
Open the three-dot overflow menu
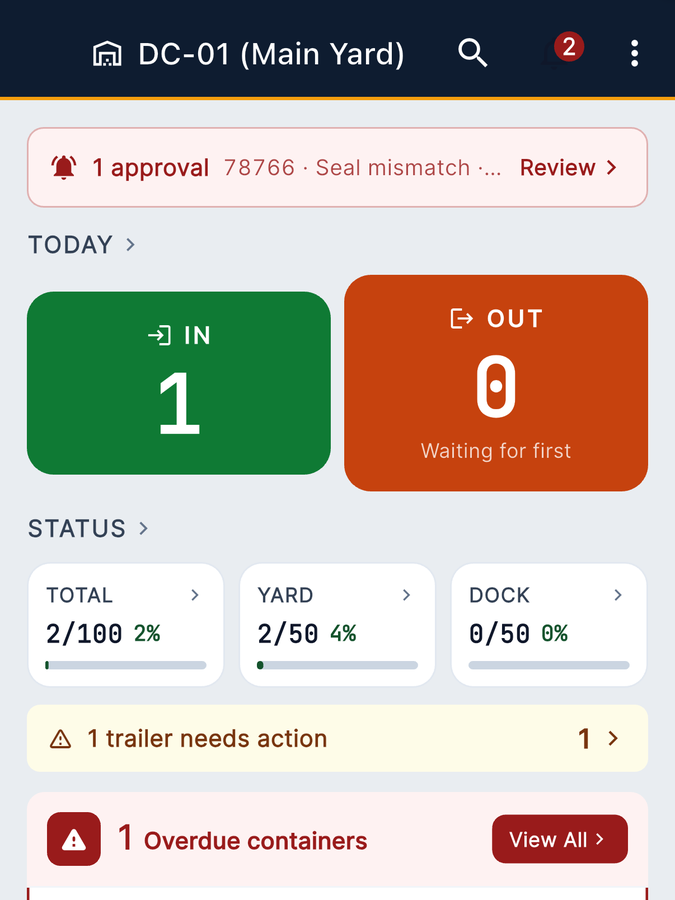click(x=634, y=53)
